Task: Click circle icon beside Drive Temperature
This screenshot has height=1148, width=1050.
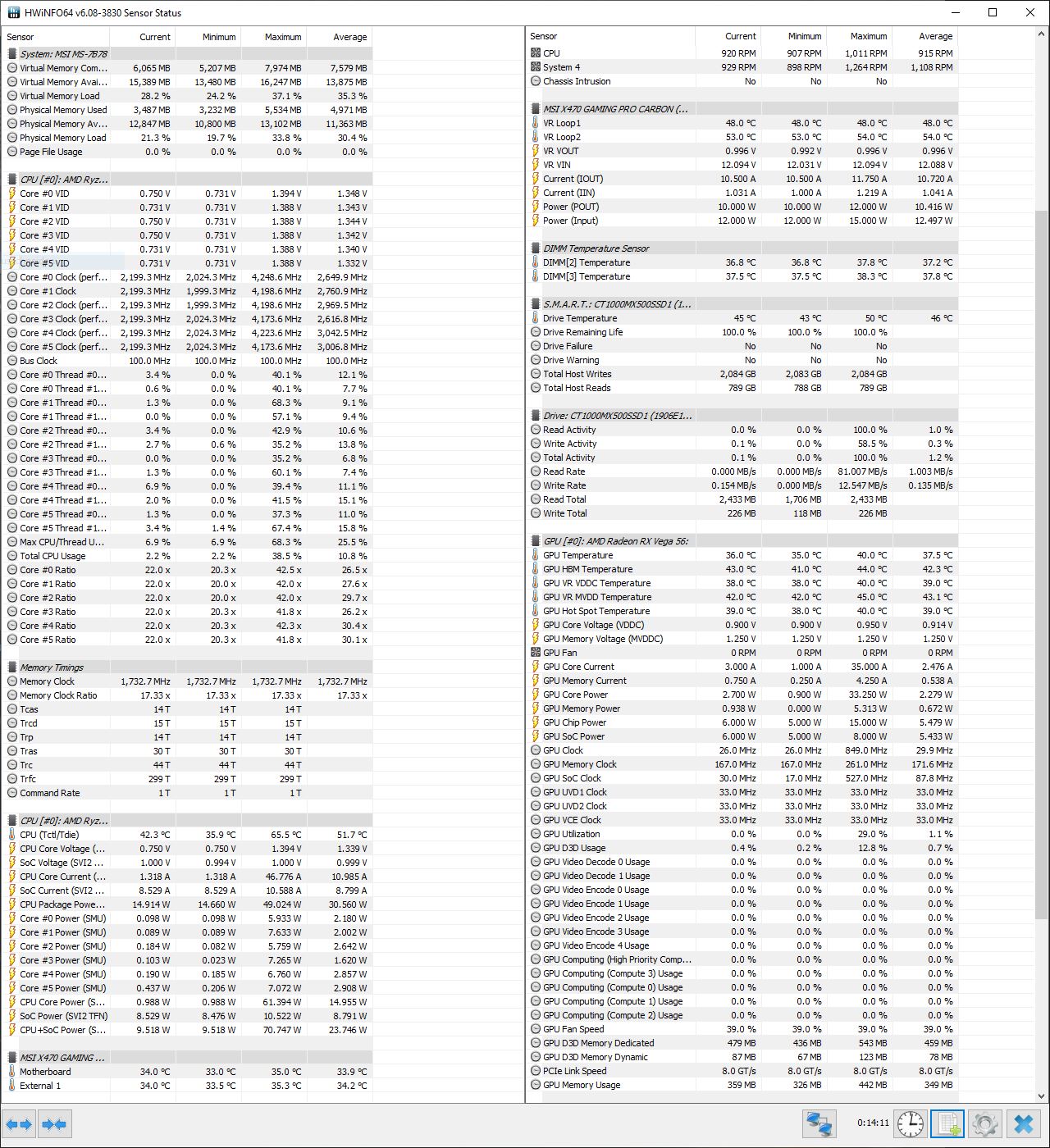Action: point(536,318)
